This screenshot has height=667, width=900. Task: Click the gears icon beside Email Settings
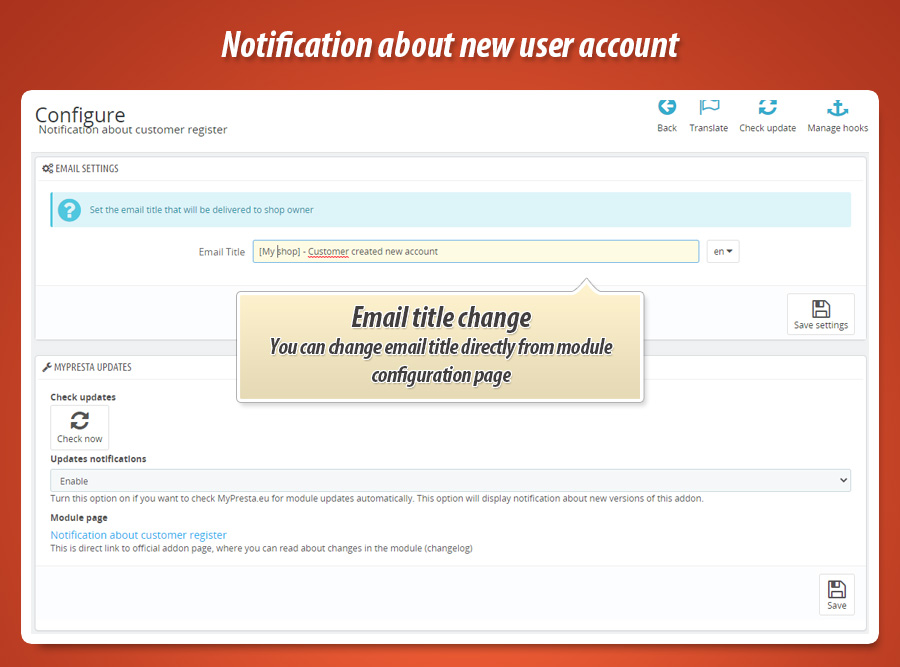pos(47,168)
